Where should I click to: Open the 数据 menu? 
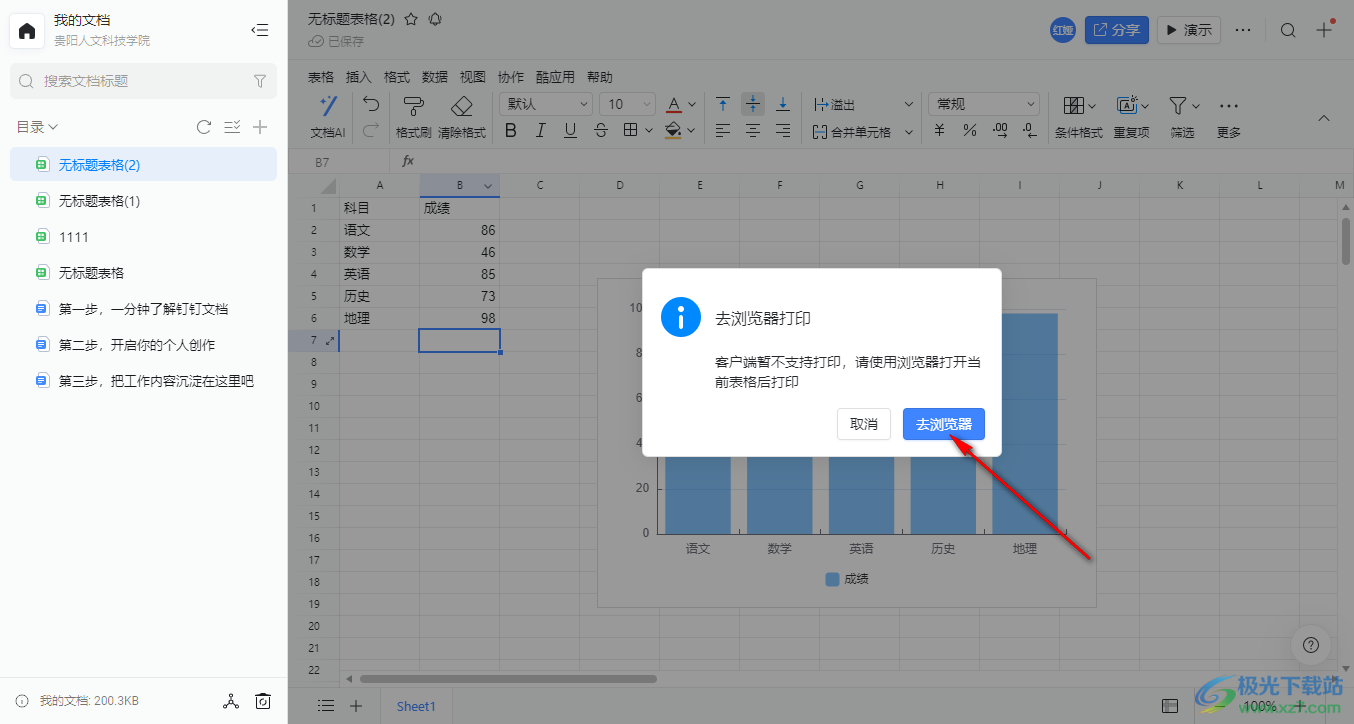pyautogui.click(x=435, y=77)
